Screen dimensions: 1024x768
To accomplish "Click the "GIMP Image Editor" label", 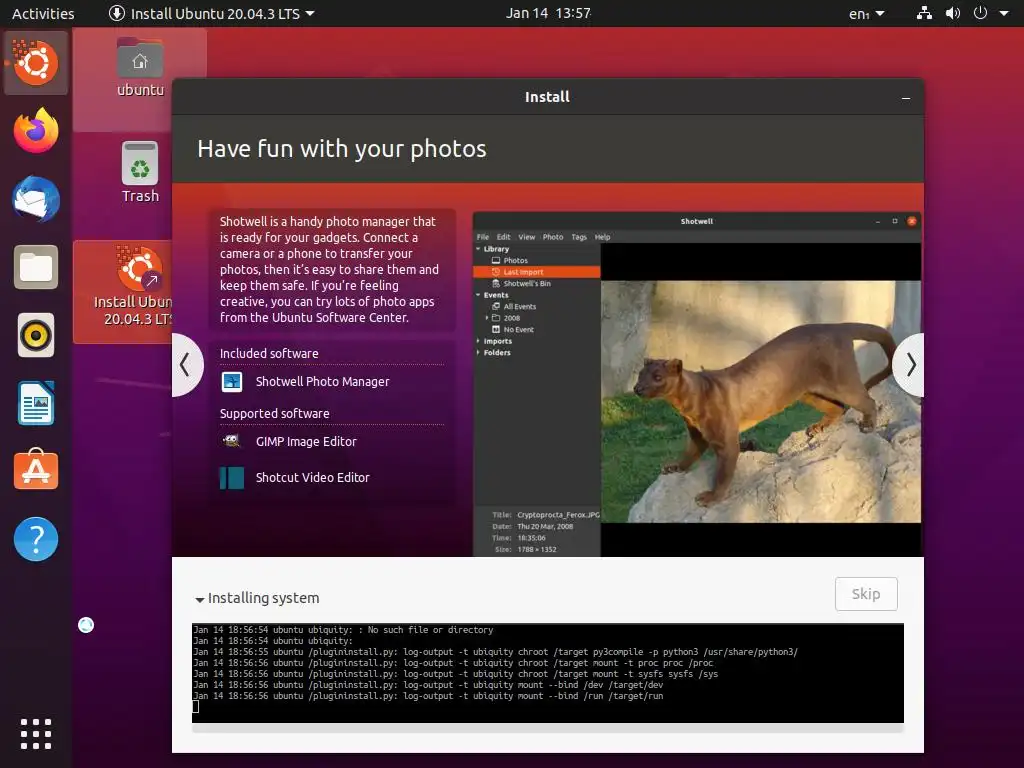I will [306, 441].
